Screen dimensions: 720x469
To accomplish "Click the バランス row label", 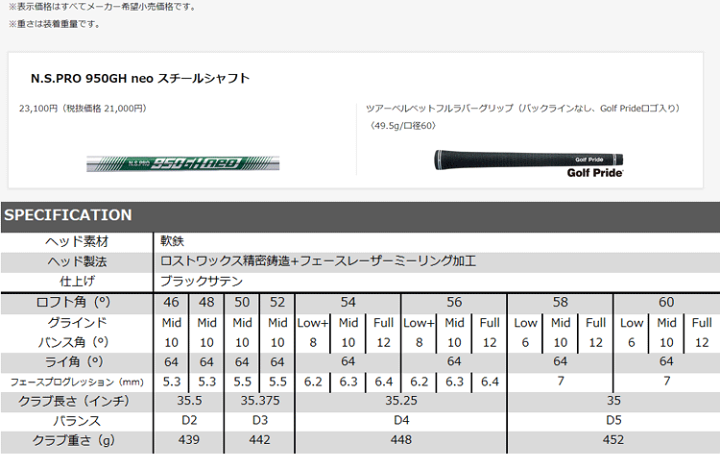I will click(77, 421).
